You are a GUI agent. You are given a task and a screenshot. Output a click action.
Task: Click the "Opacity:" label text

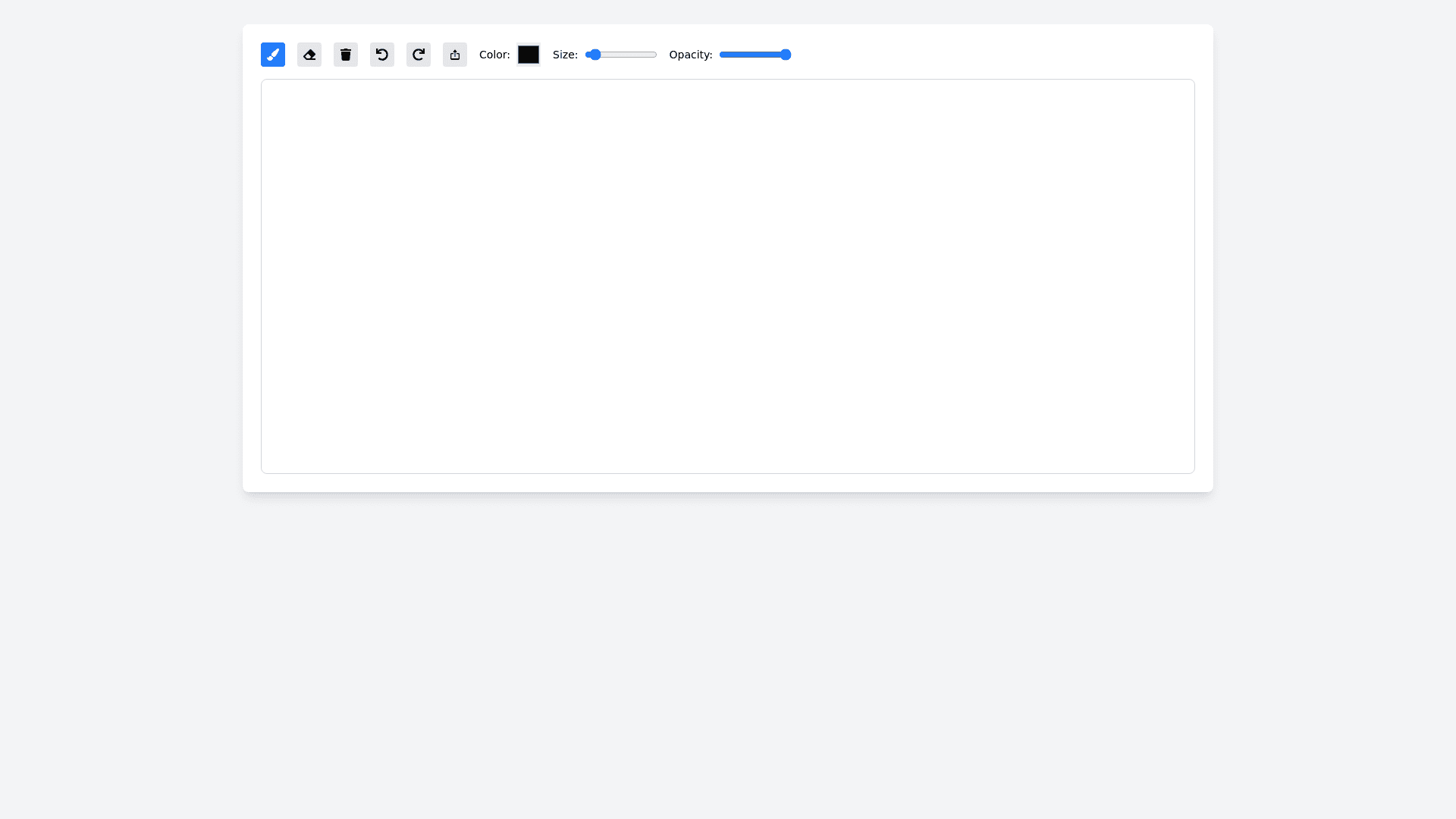click(691, 55)
